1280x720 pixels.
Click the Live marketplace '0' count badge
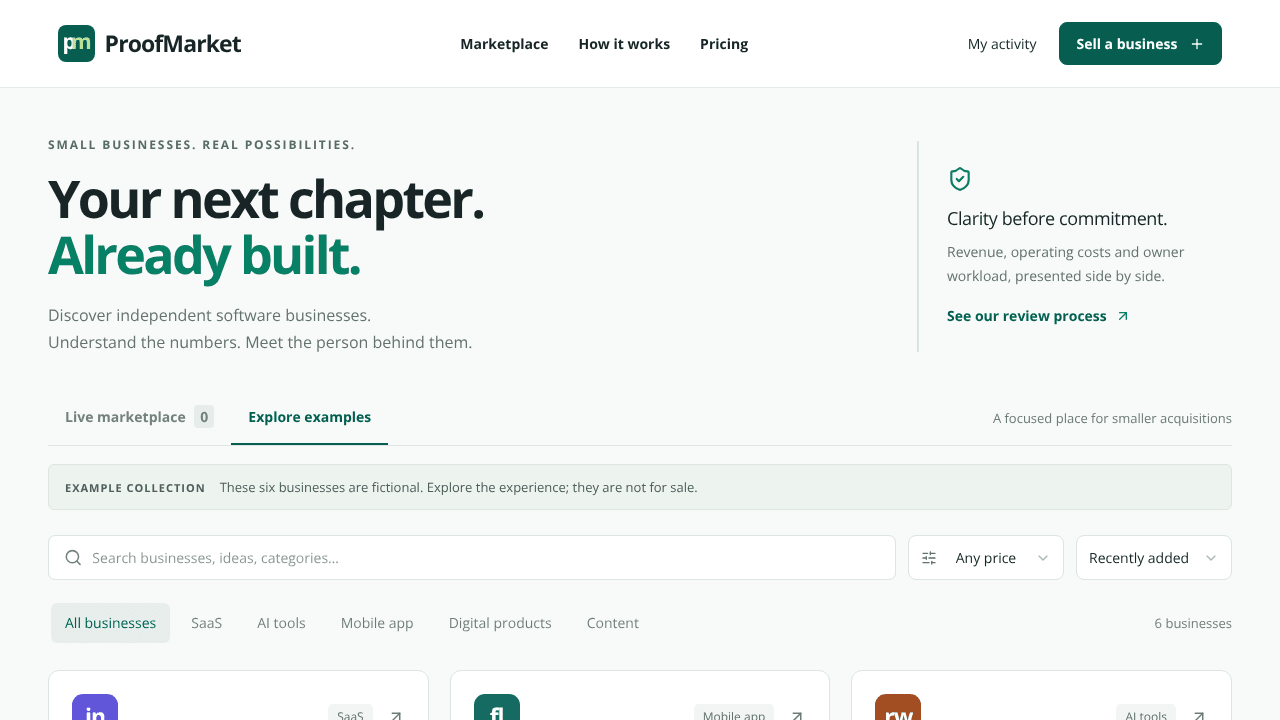pyautogui.click(x=204, y=417)
